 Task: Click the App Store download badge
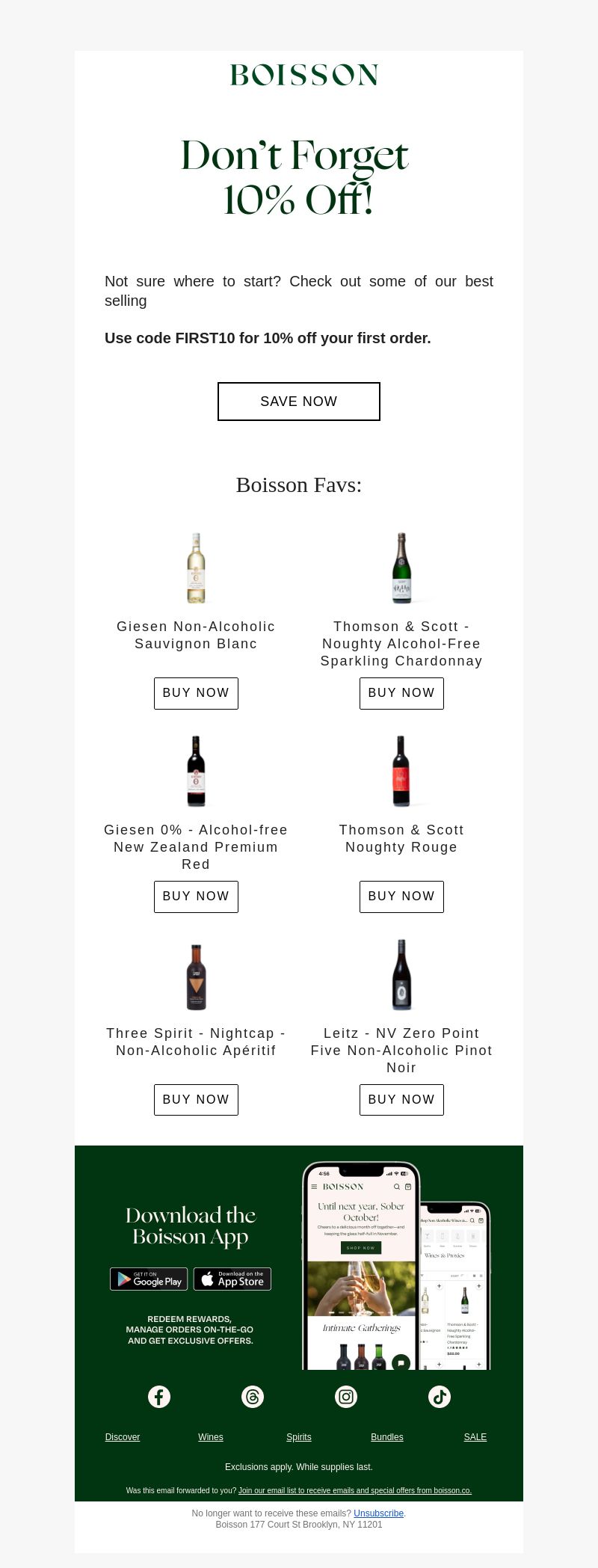[232, 1279]
